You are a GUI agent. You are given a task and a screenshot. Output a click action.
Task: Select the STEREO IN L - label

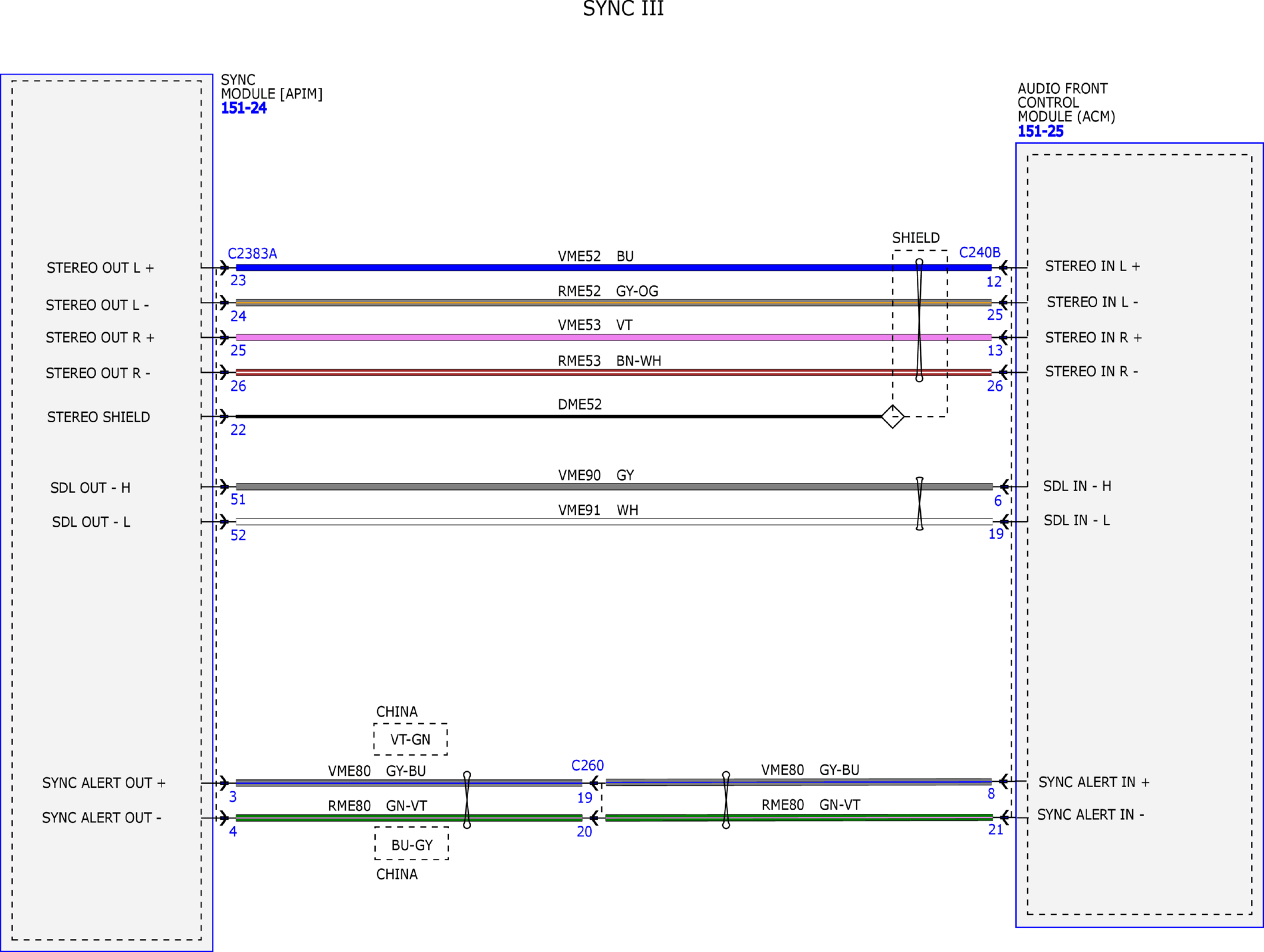click(x=1092, y=302)
